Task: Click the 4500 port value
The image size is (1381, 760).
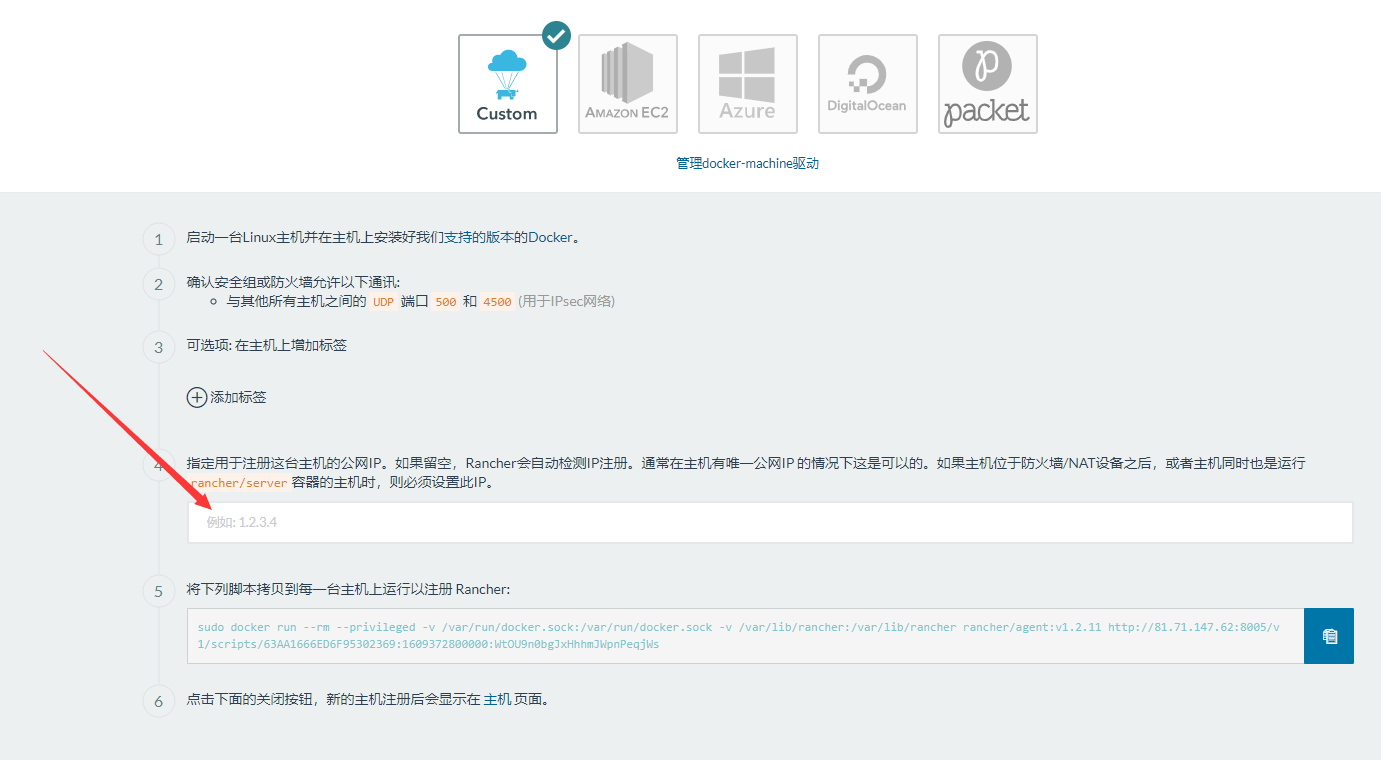Action: tap(497, 301)
